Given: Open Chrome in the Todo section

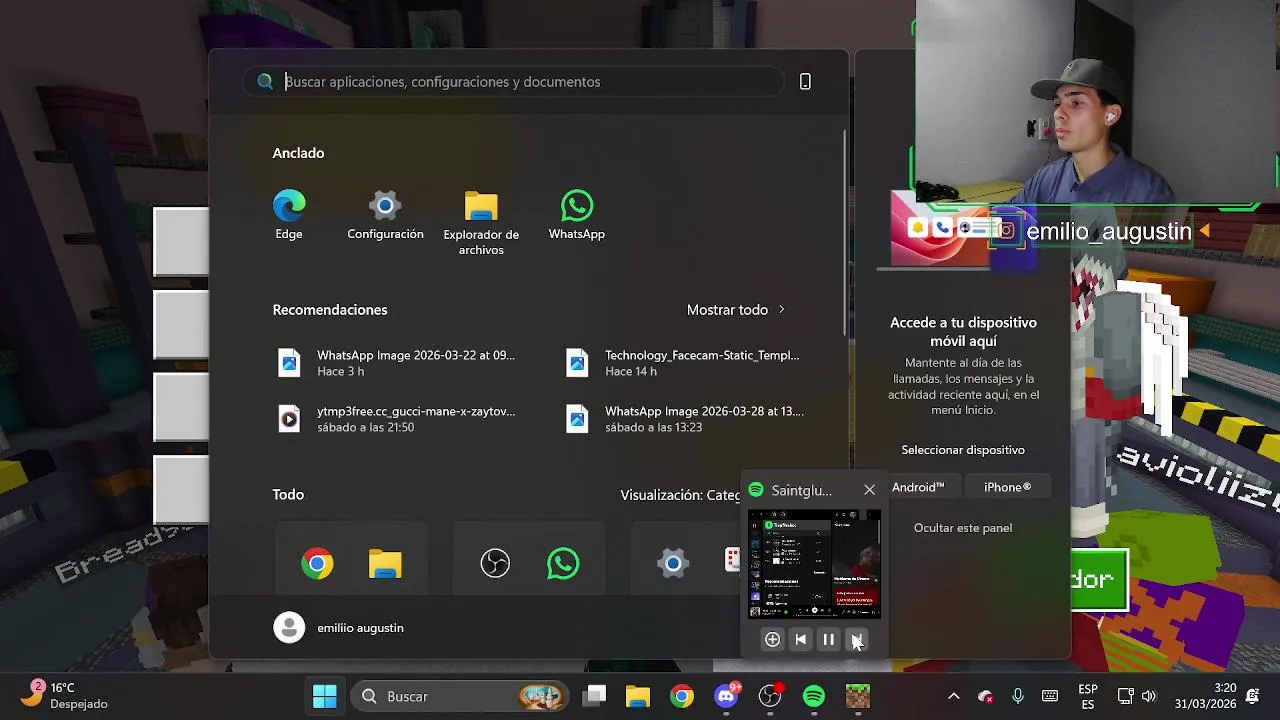Looking at the screenshot, I should point(317,564).
